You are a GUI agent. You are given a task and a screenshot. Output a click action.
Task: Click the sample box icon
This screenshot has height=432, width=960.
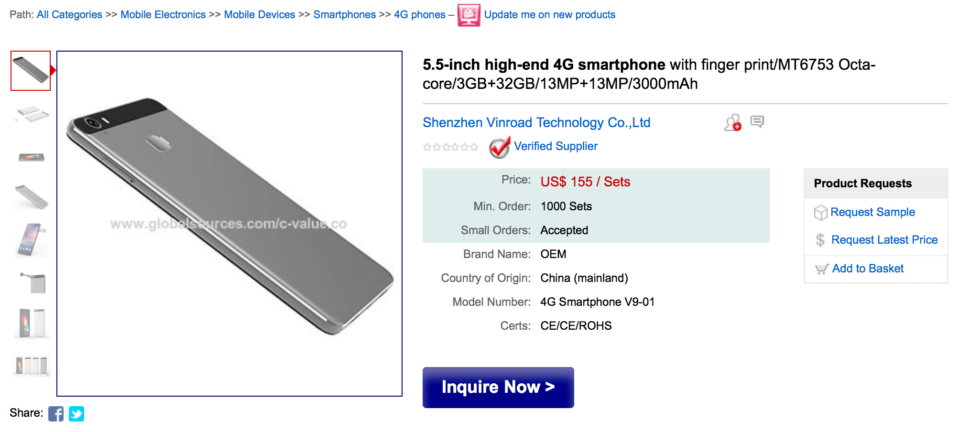tap(820, 212)
